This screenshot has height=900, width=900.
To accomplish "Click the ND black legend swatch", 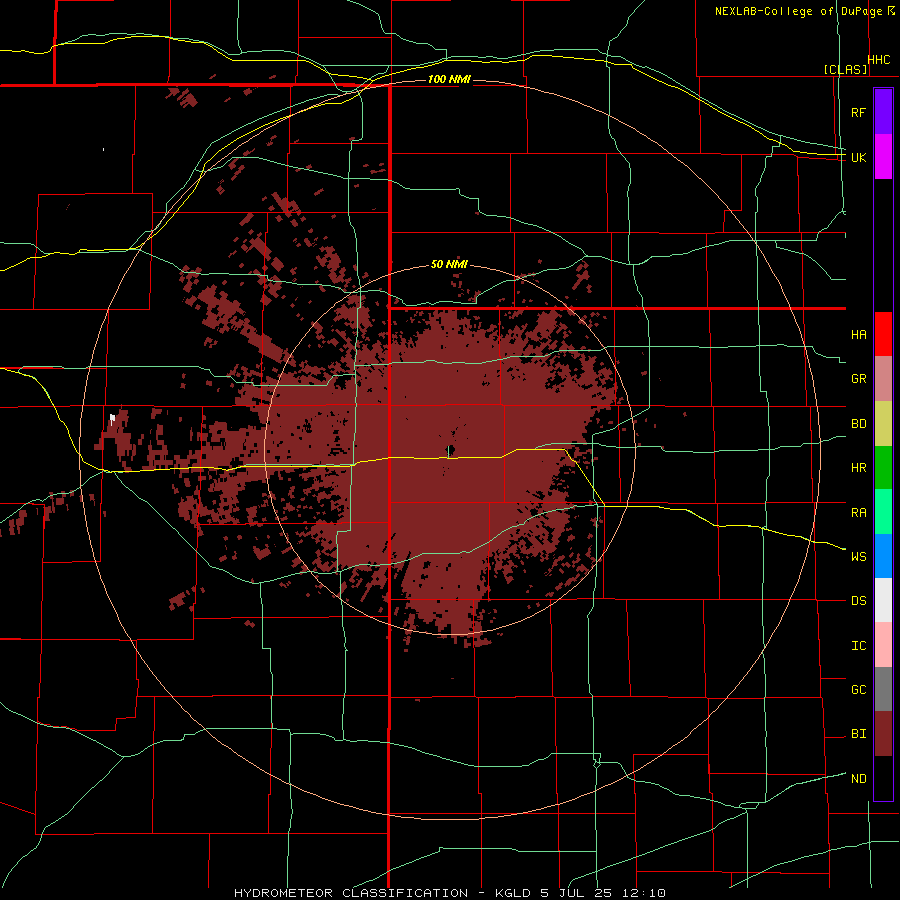I will (883, 778).
